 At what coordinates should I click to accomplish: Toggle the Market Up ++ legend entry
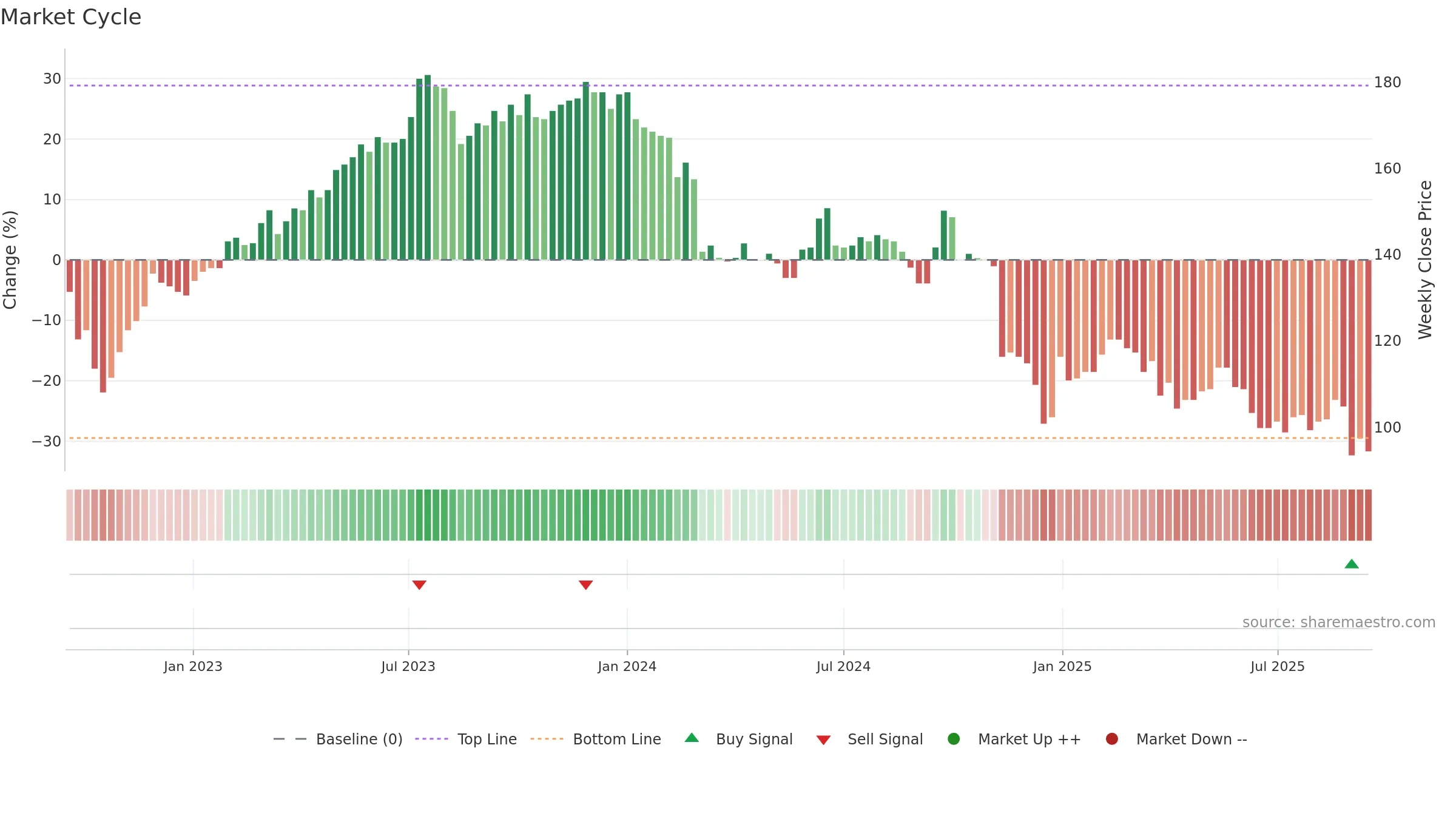[x=1014, y=740]
